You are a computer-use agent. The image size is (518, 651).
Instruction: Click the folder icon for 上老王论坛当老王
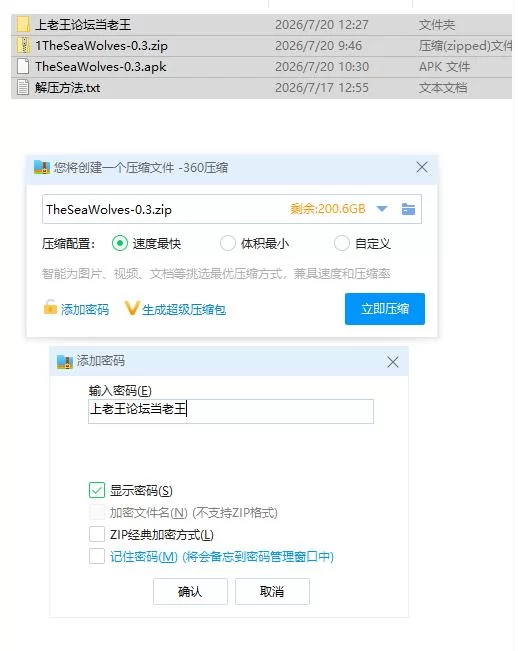[x=23, y=25]
